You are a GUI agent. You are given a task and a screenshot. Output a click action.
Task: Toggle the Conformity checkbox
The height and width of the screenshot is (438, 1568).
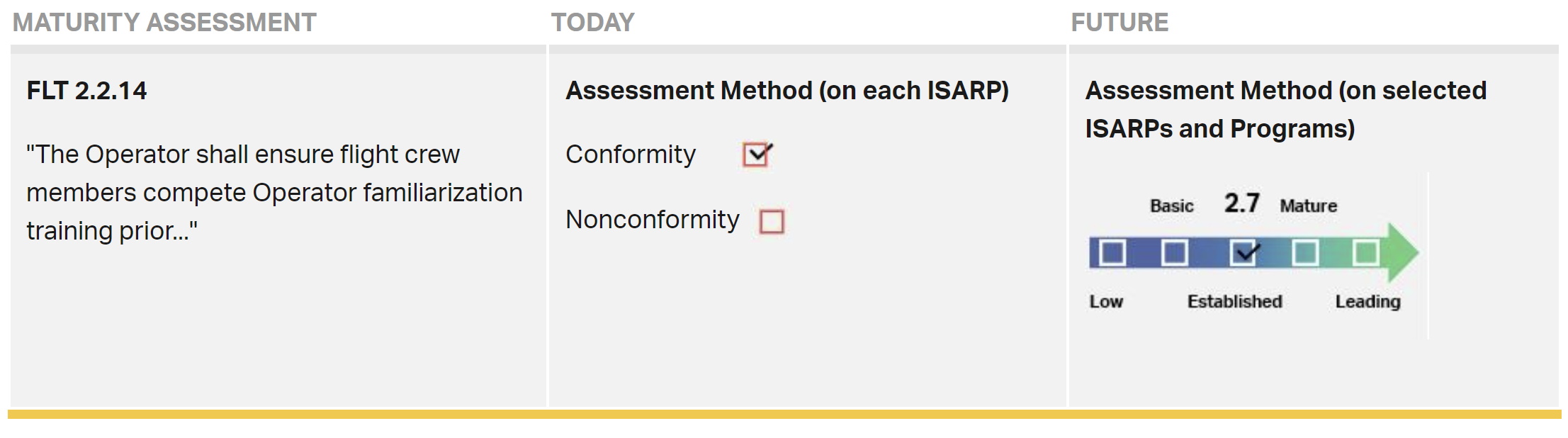(756, 155)
